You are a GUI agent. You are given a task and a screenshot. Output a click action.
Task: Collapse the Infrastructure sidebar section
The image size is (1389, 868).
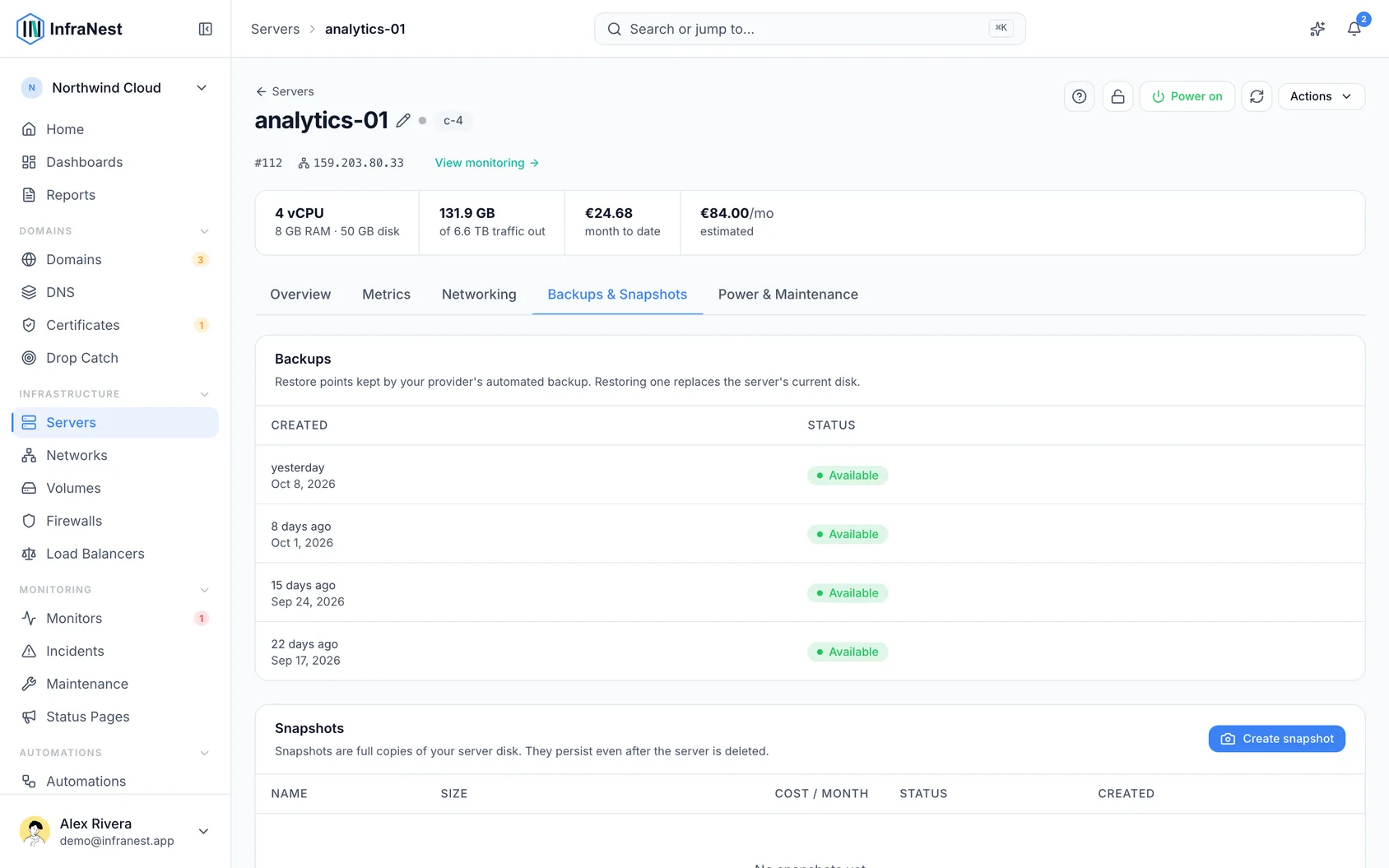click(x=205, y=394)
